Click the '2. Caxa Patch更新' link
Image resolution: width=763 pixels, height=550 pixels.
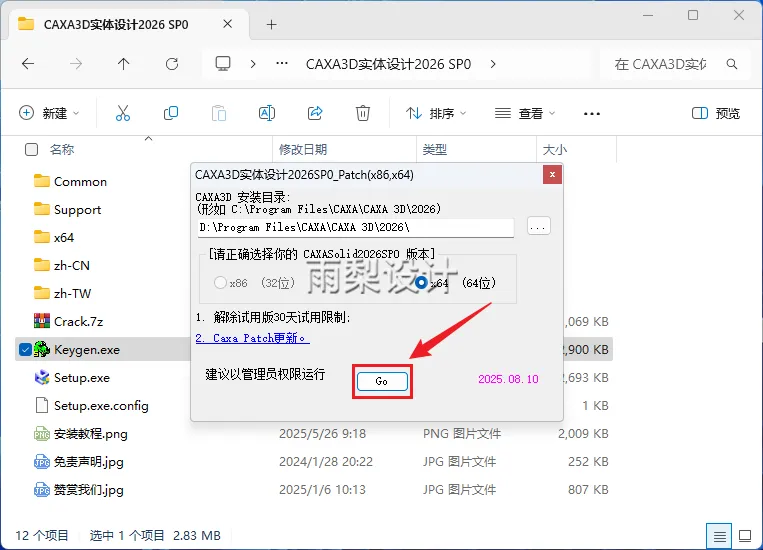coord(252,338)
